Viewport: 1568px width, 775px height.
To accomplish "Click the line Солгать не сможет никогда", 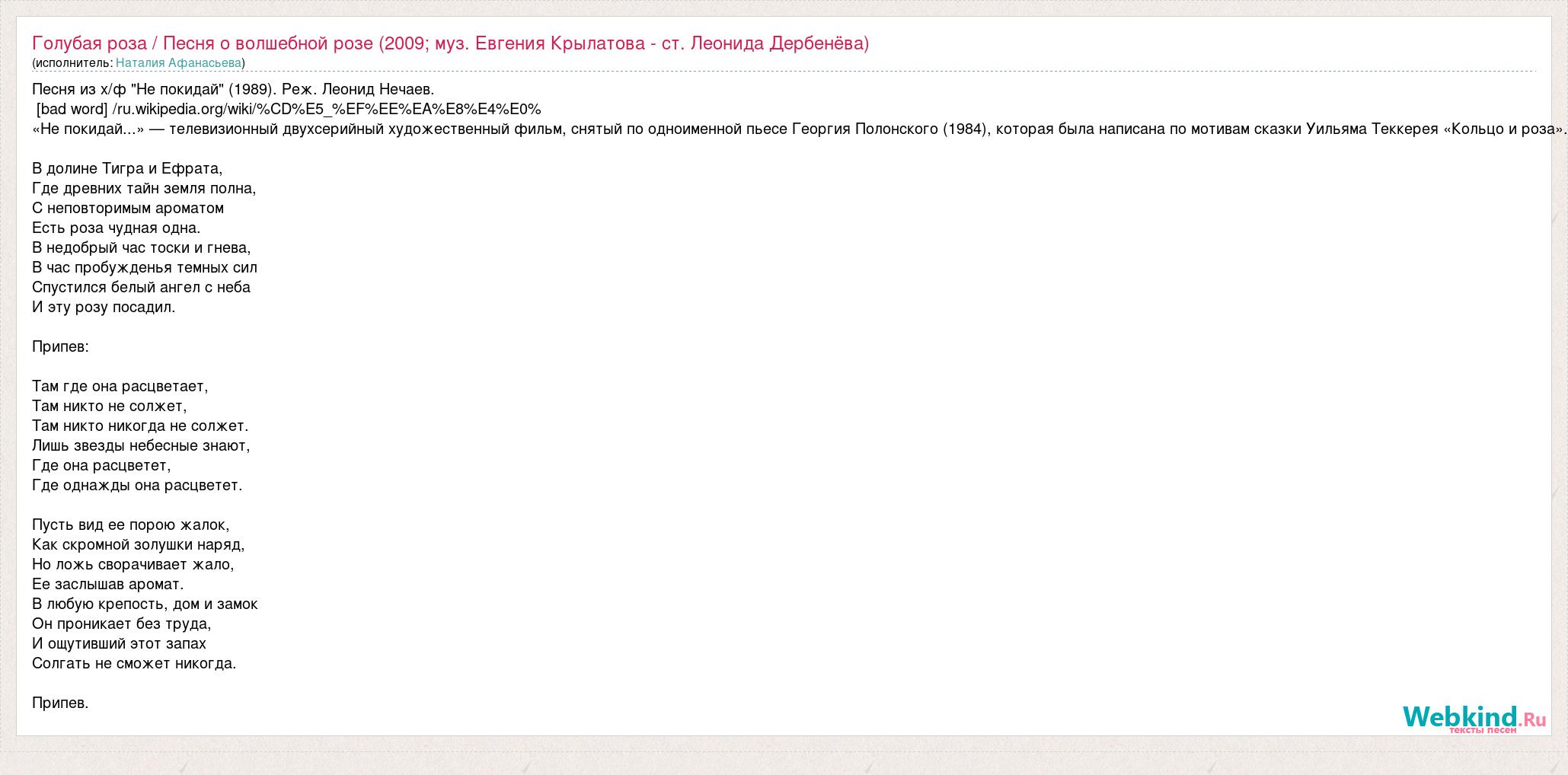I will tap(134, 663).
